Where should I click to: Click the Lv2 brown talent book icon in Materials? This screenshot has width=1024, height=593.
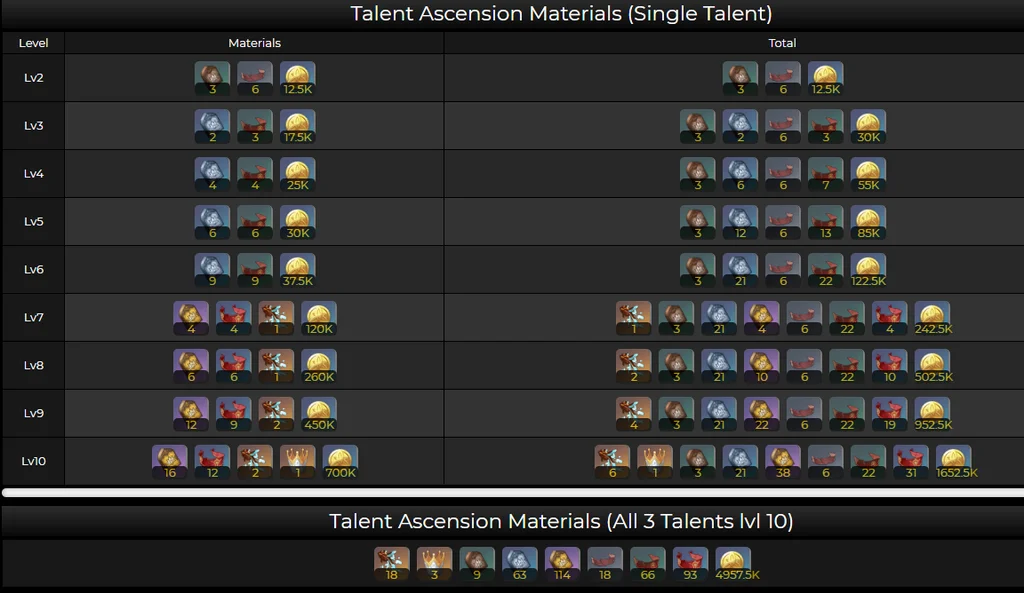(212, 78)
